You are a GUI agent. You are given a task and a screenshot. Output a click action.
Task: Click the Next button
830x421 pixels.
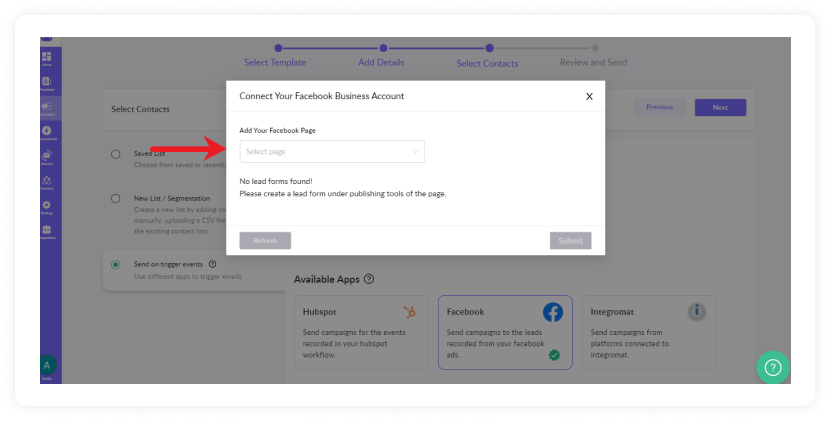click(720, 108)
